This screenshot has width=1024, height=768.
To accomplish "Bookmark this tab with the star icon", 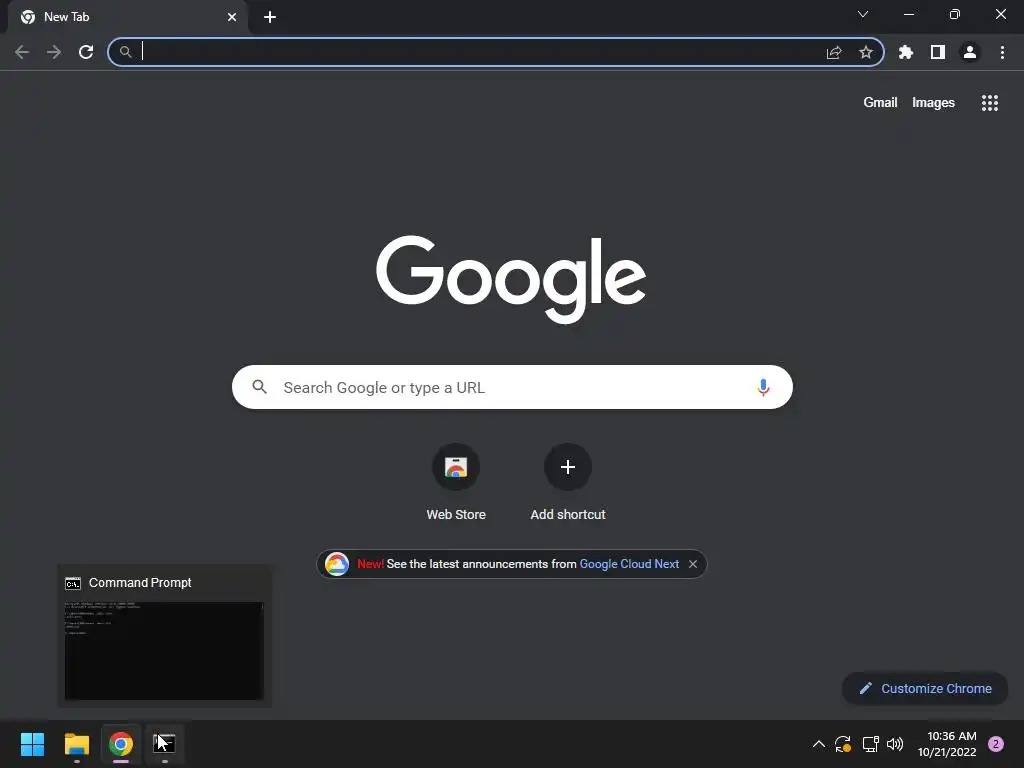I will [x=866, y=52].
